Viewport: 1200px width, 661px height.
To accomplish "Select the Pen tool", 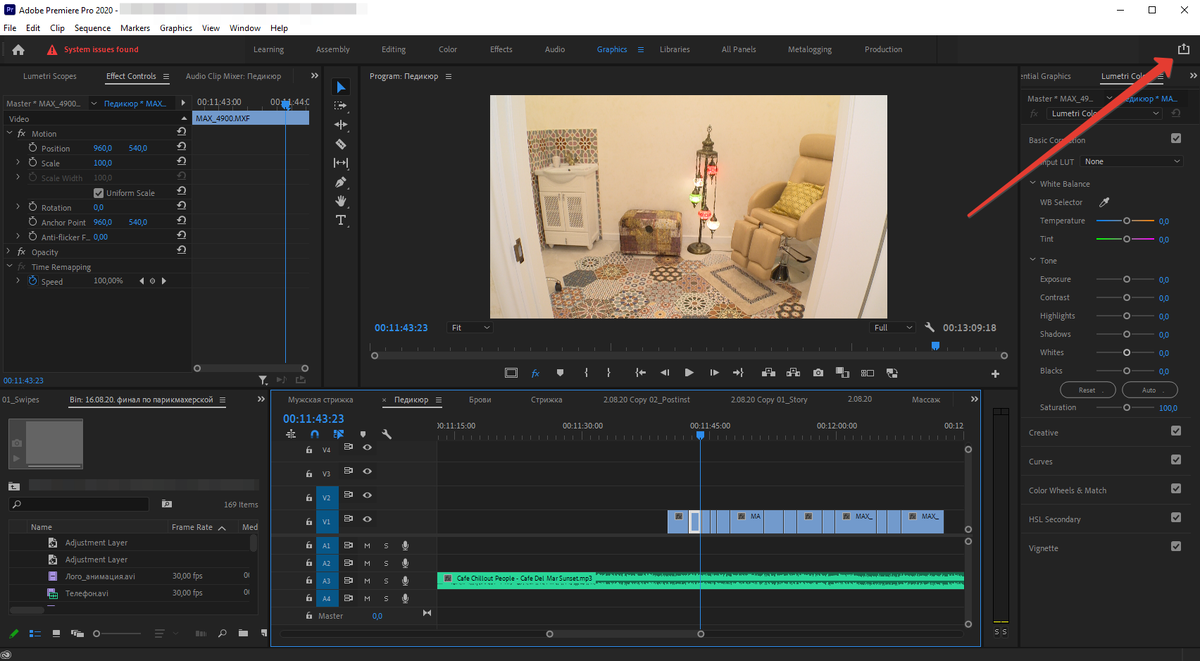I will [x=340, y=182].
